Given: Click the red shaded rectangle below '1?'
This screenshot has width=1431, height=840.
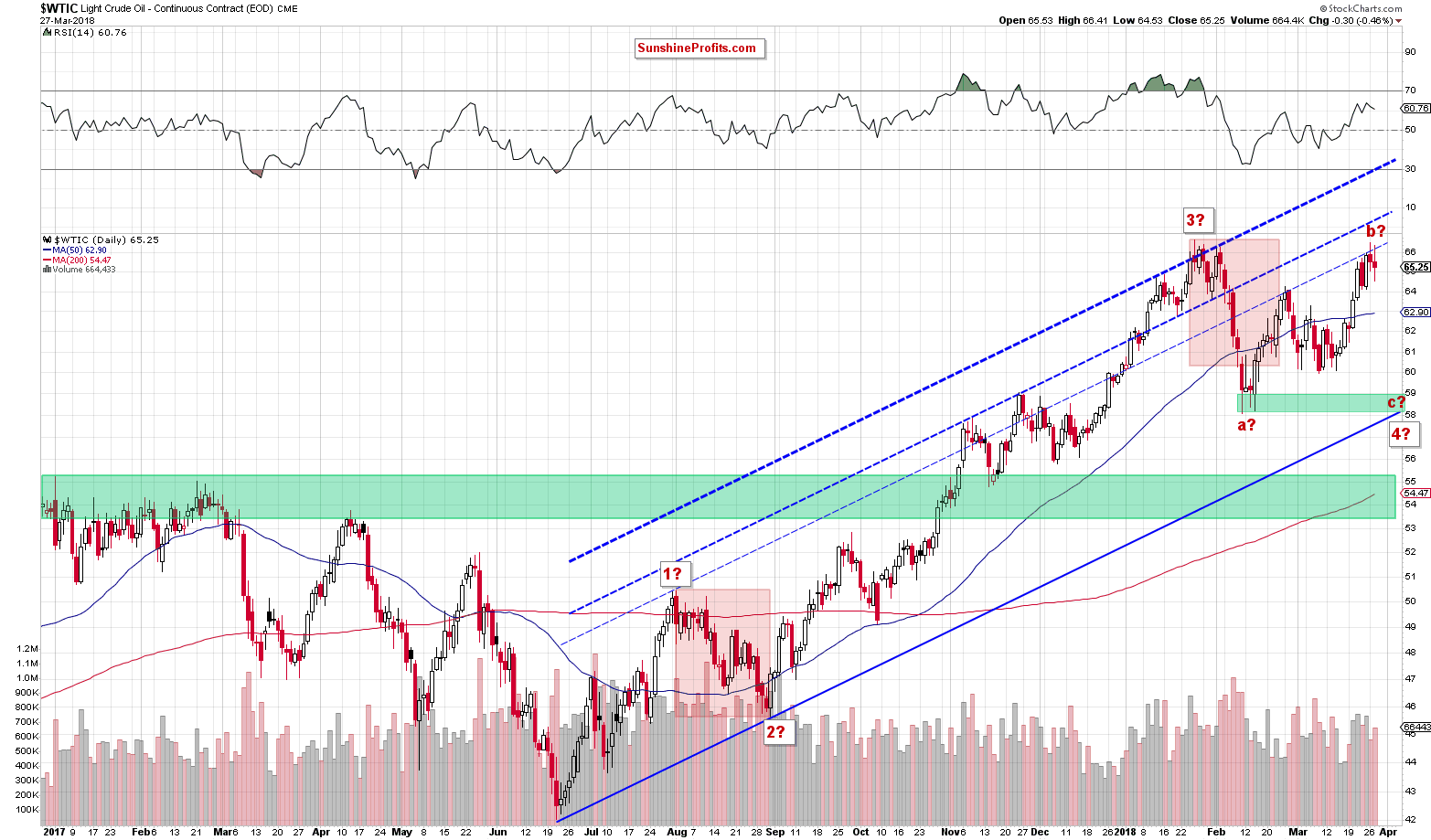Looking at the screenshot, I should point(721,652).
